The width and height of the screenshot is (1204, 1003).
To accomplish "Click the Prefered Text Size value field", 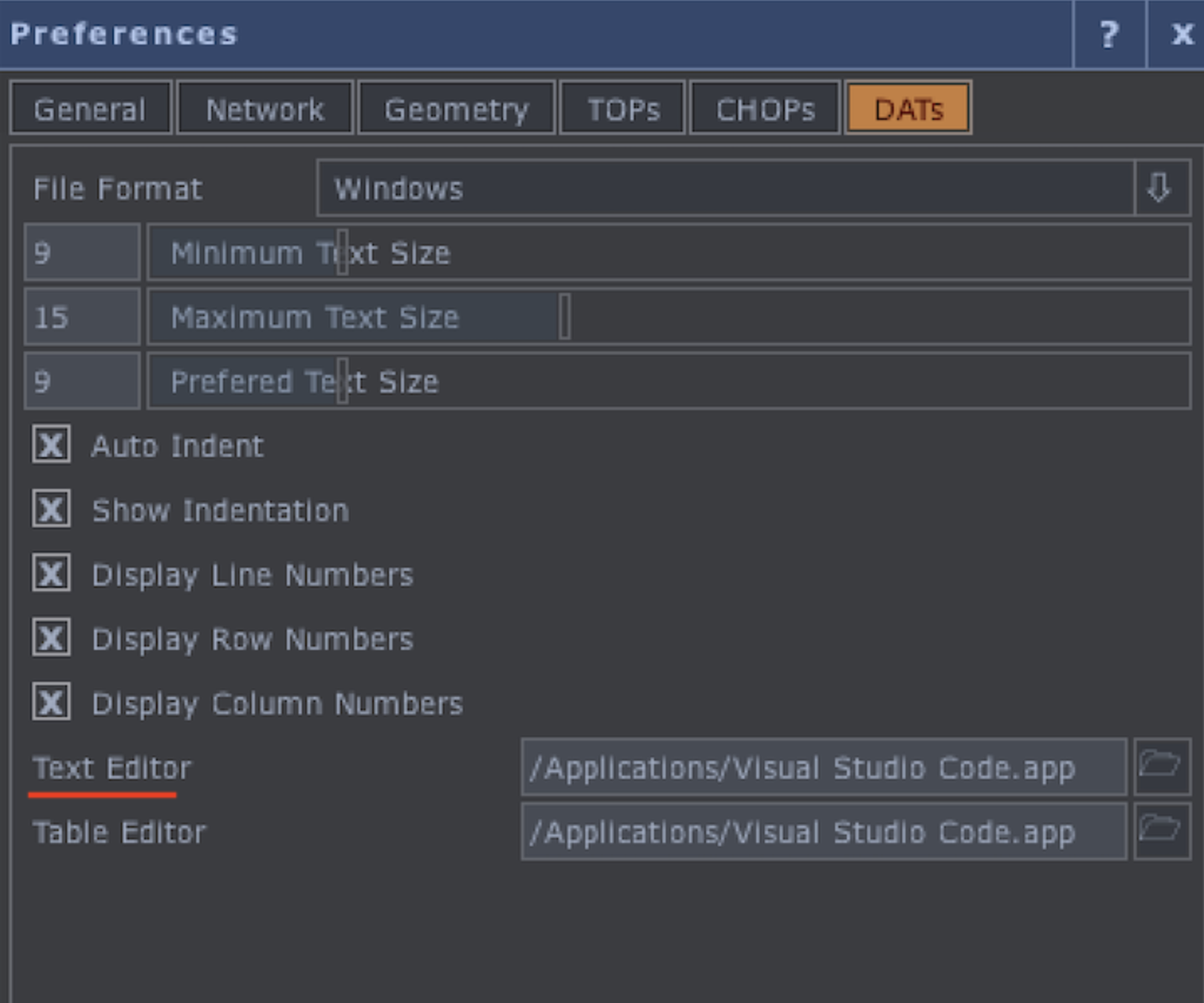I will [x=82, y=382].
